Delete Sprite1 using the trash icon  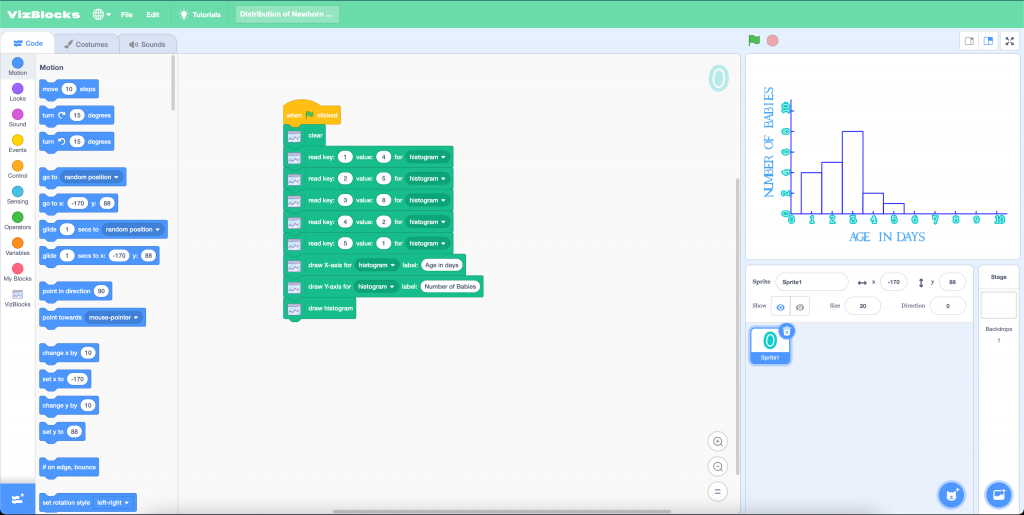pyautogui.click(x=787, y=331)
